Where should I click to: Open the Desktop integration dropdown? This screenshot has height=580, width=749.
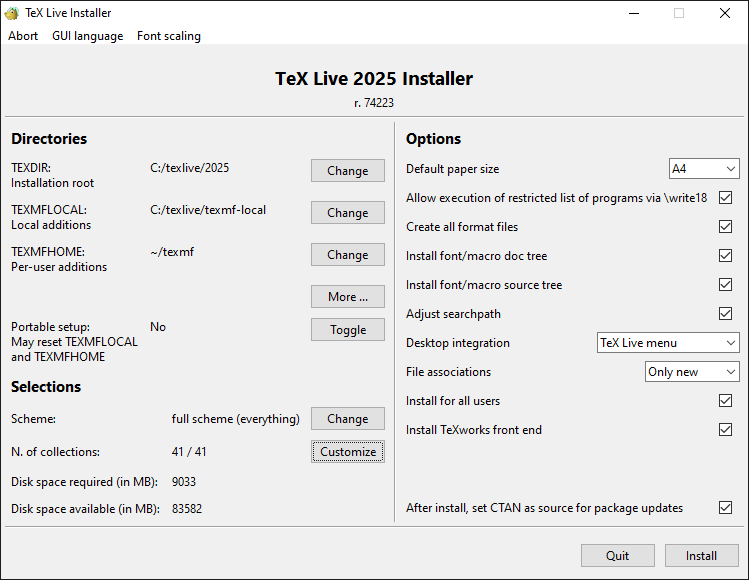[668, 343]
